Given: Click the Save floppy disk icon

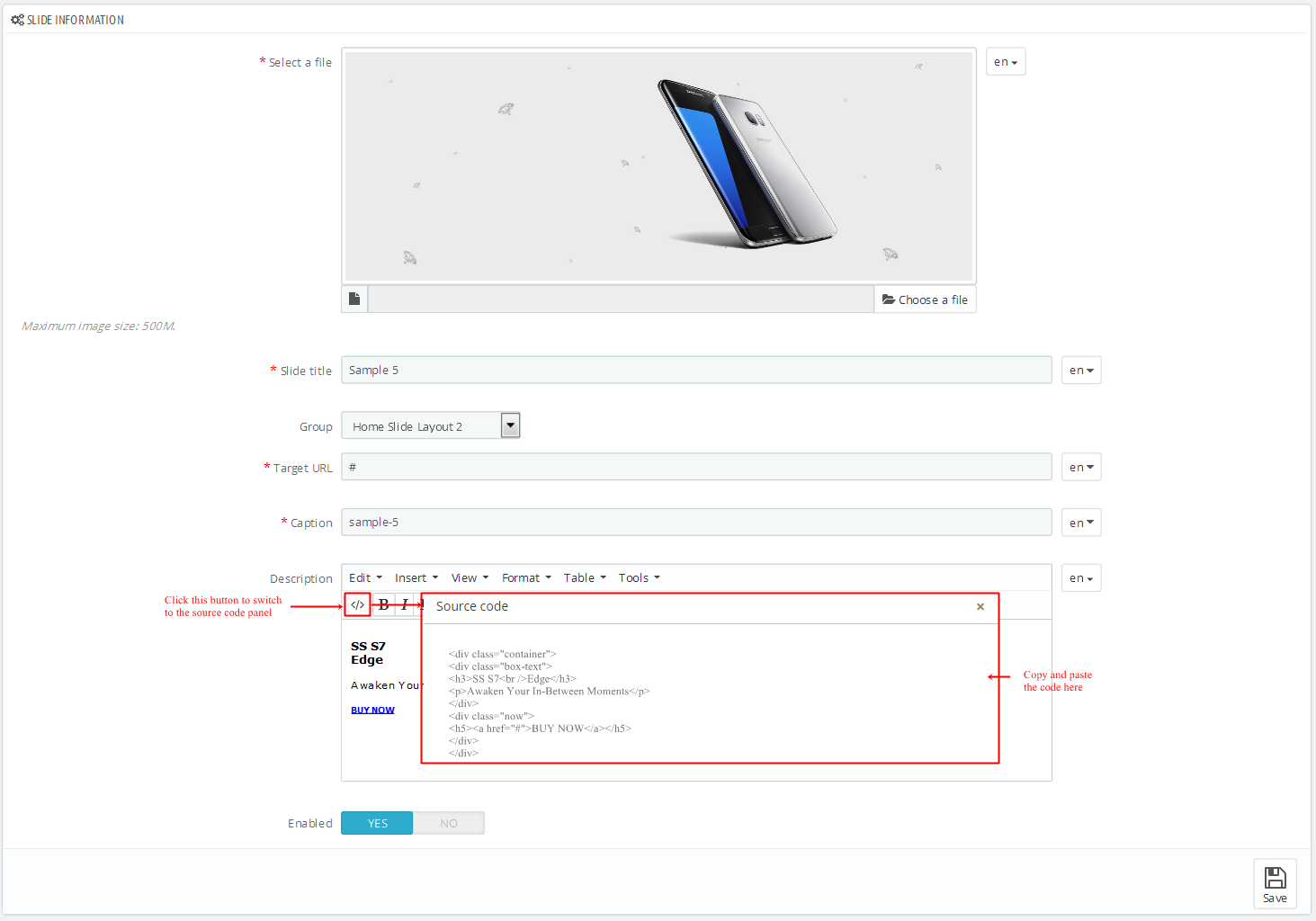Looking at the screenshot, I should pyautogui.click(x=1275, y=877).
